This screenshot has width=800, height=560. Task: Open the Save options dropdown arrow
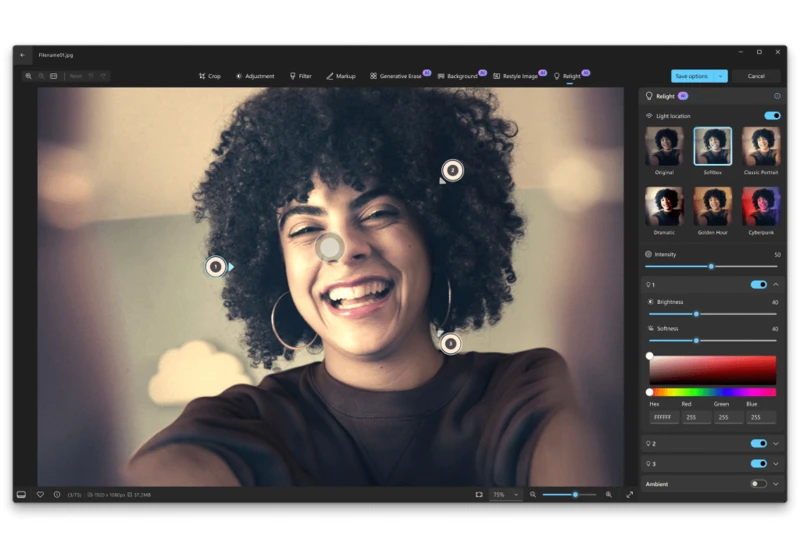click(x=720, y=76)
